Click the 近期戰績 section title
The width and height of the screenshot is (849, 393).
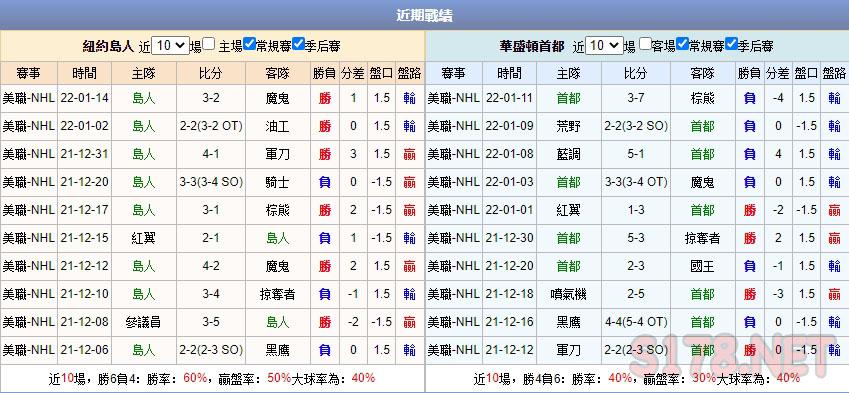click(x=424, y=16)
